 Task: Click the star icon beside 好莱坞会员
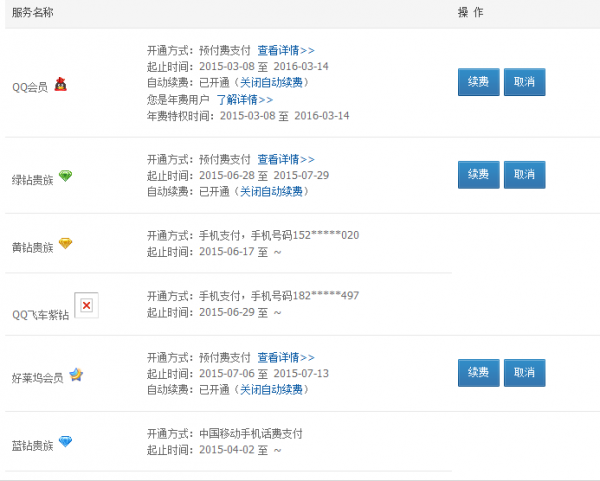tap(76, 375)
